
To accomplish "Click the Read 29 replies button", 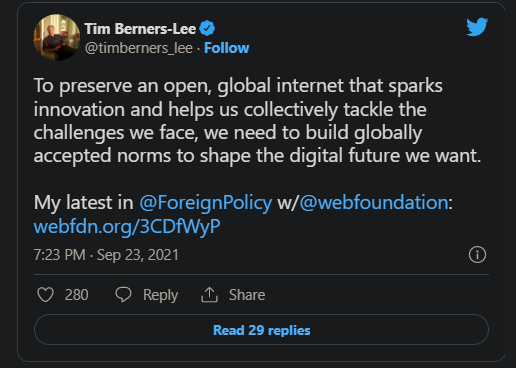I will [x=261, y=330].
